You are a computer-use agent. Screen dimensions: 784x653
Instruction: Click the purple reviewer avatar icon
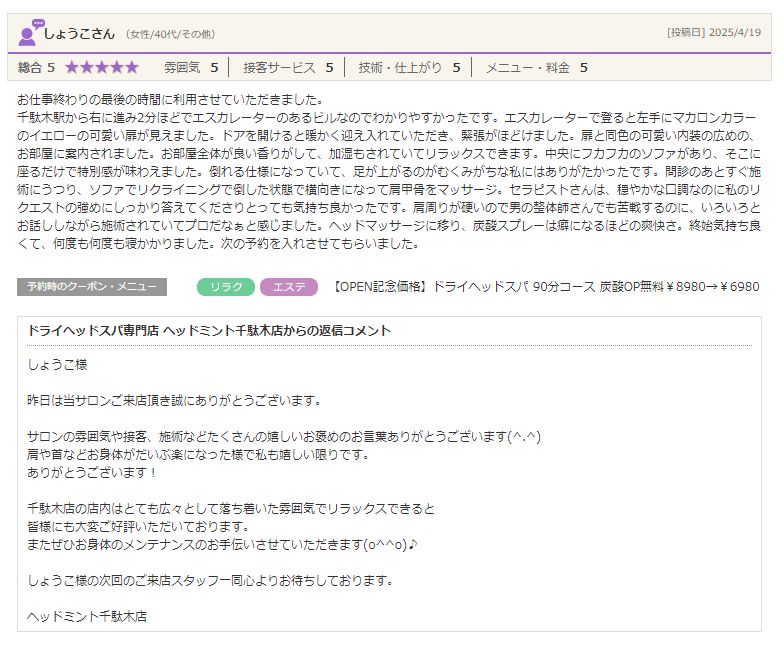click(30, 33)
